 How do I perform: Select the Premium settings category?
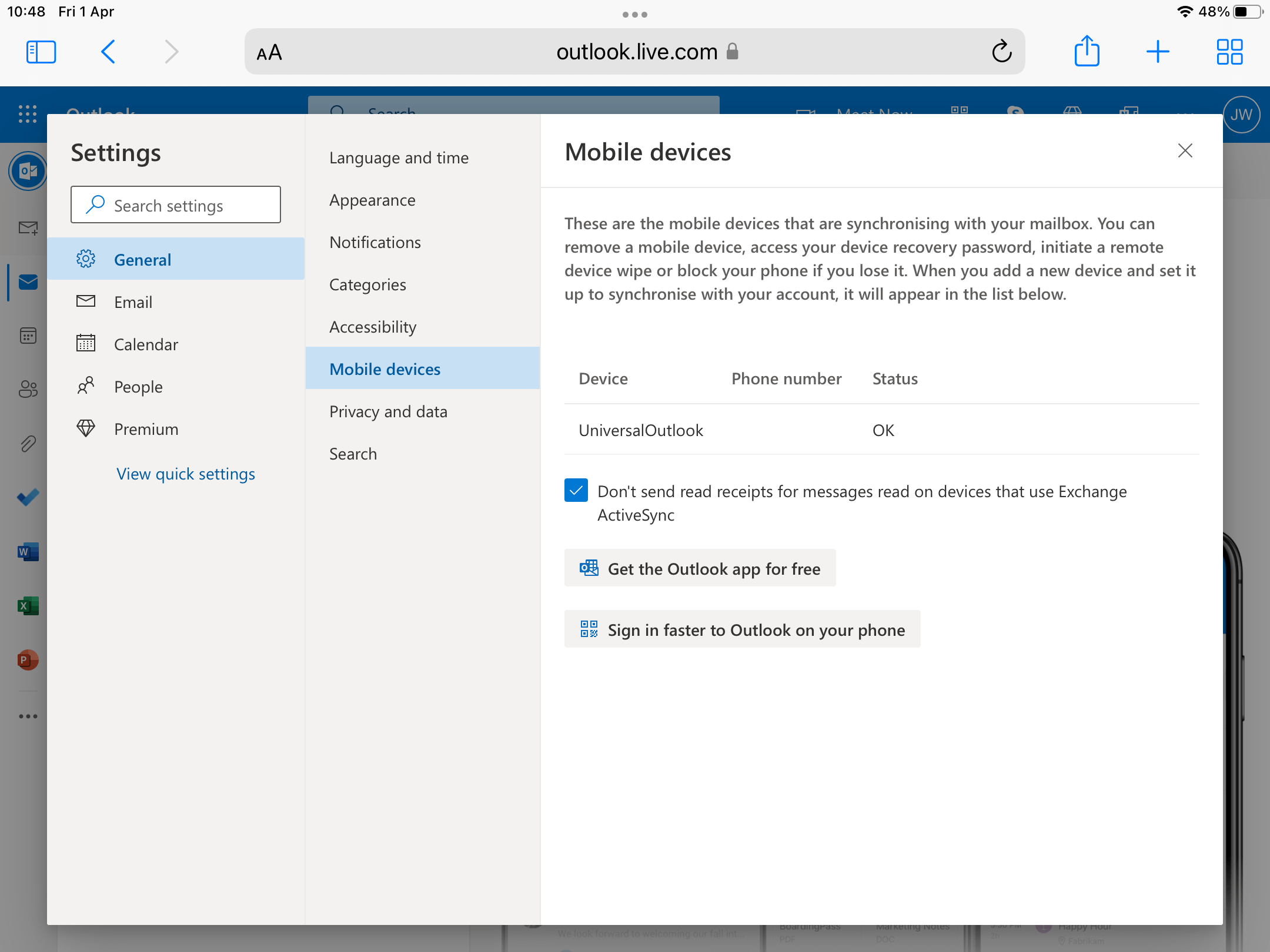pyautogui.click(x=176, y=428)
